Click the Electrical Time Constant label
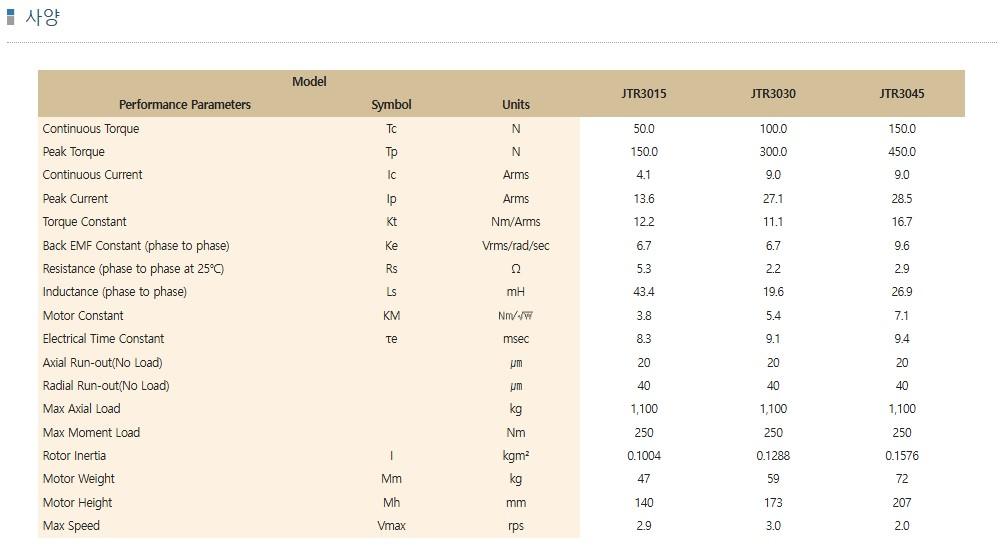1002x554 pixels. (x=104, y=339)
